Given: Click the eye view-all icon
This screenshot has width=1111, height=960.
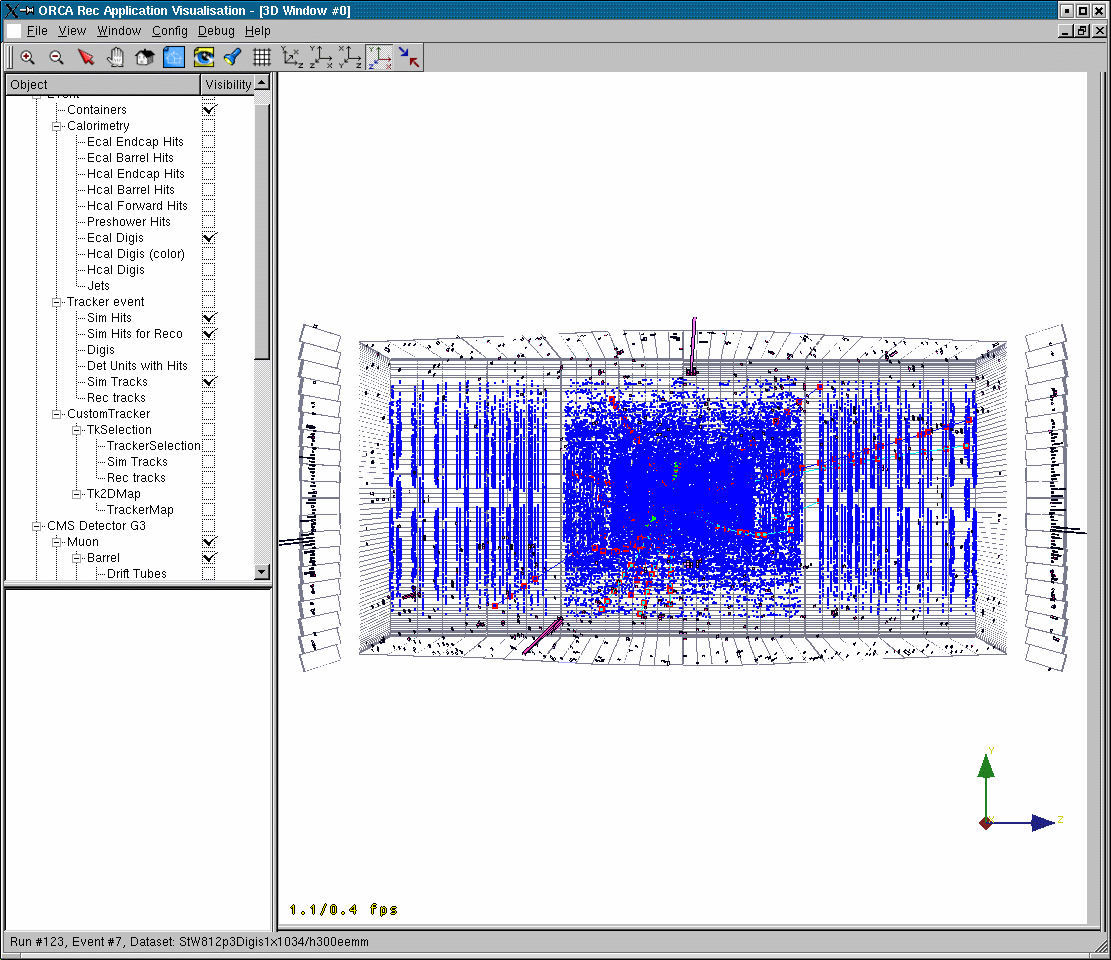Looking at the screenshot, I should (204, 58).
